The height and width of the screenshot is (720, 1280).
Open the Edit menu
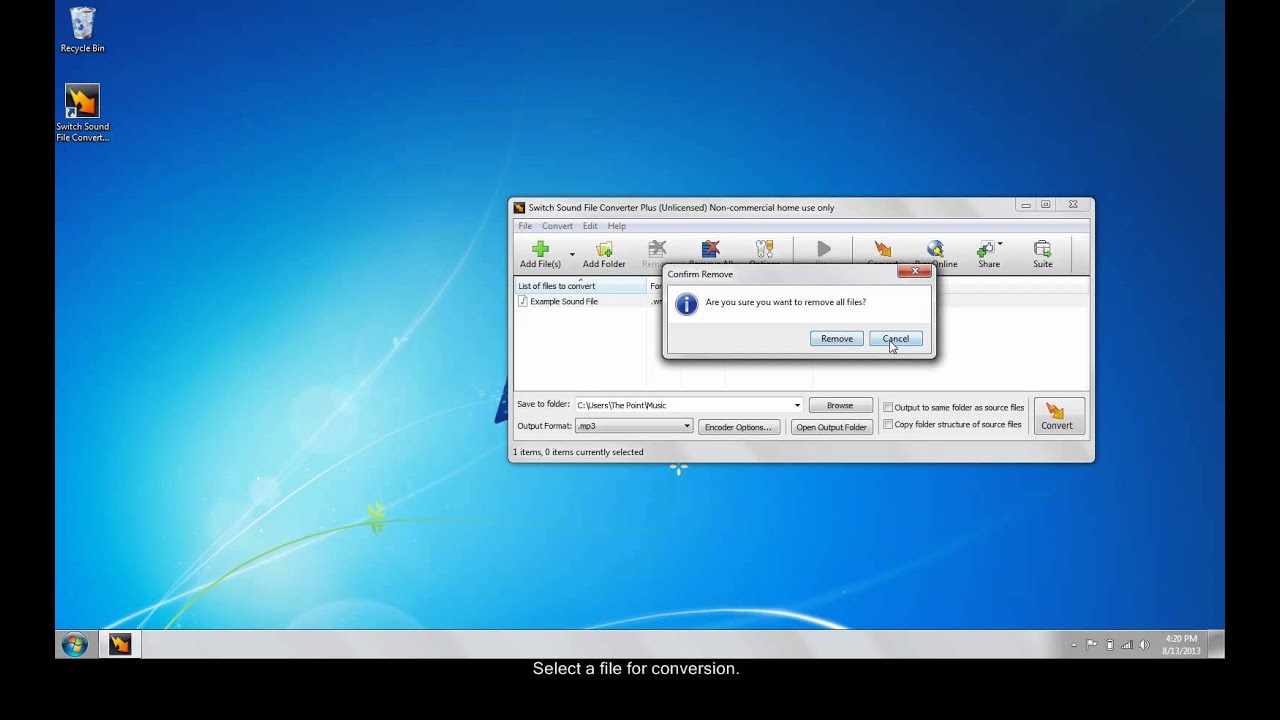[x=590, y=226]
